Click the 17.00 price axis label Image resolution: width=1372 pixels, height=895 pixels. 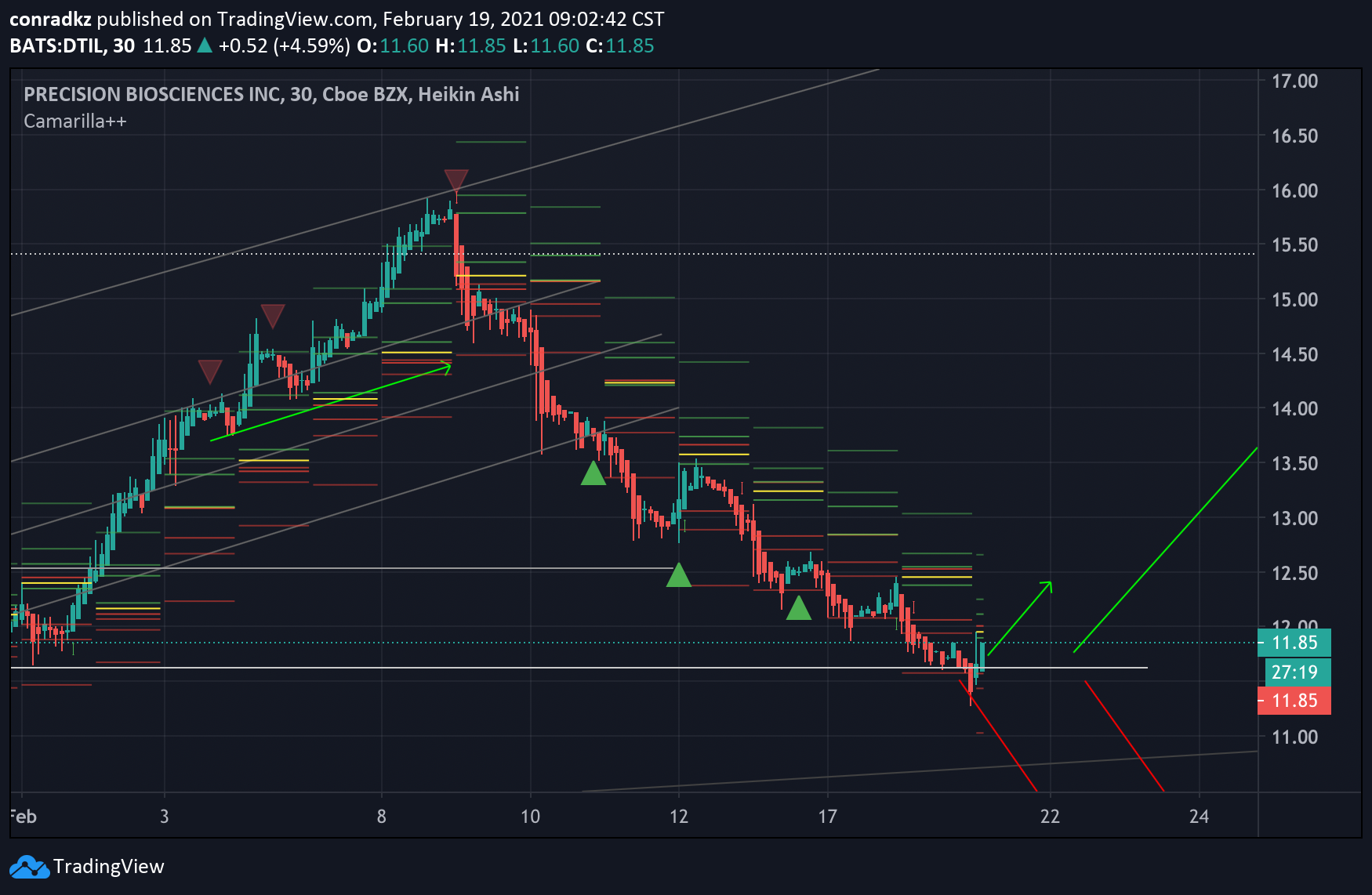(x=1294, y=82)
